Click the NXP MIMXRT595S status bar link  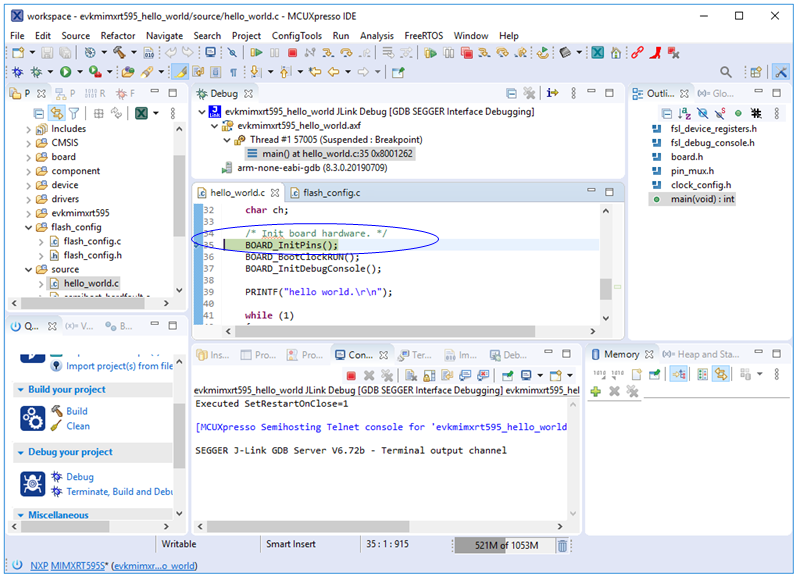pos(67,566)
